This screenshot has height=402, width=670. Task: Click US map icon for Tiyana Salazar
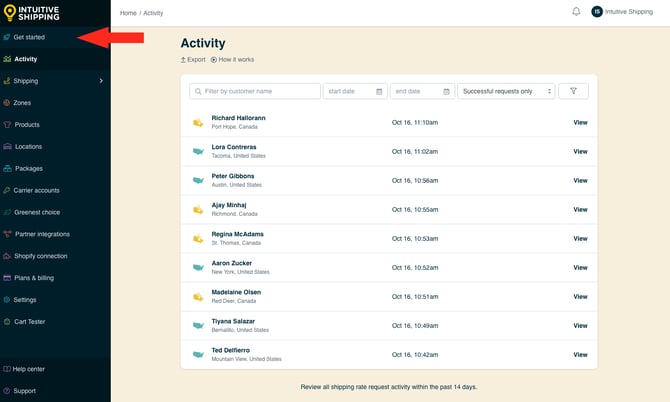pos(198,326)
